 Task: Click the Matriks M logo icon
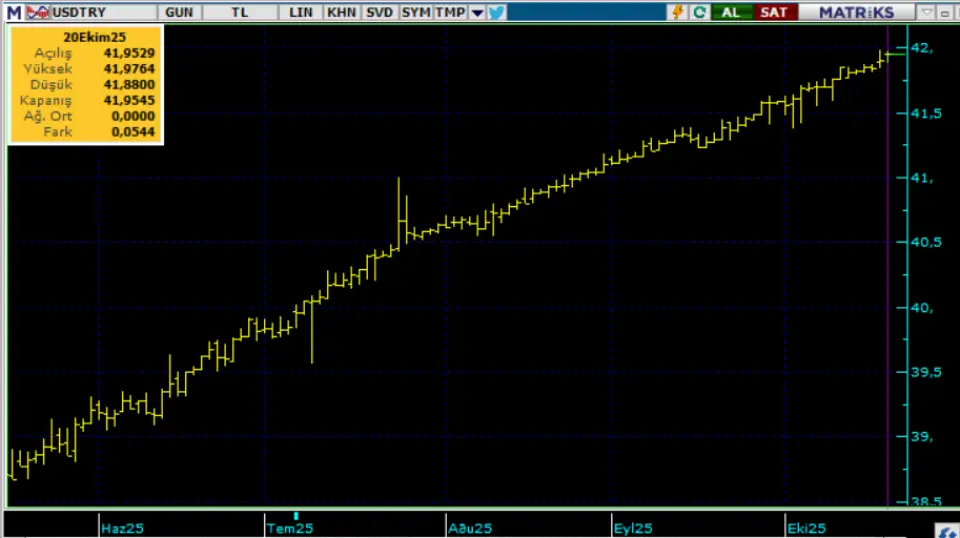pyautogui.click(x=13, y=12)
